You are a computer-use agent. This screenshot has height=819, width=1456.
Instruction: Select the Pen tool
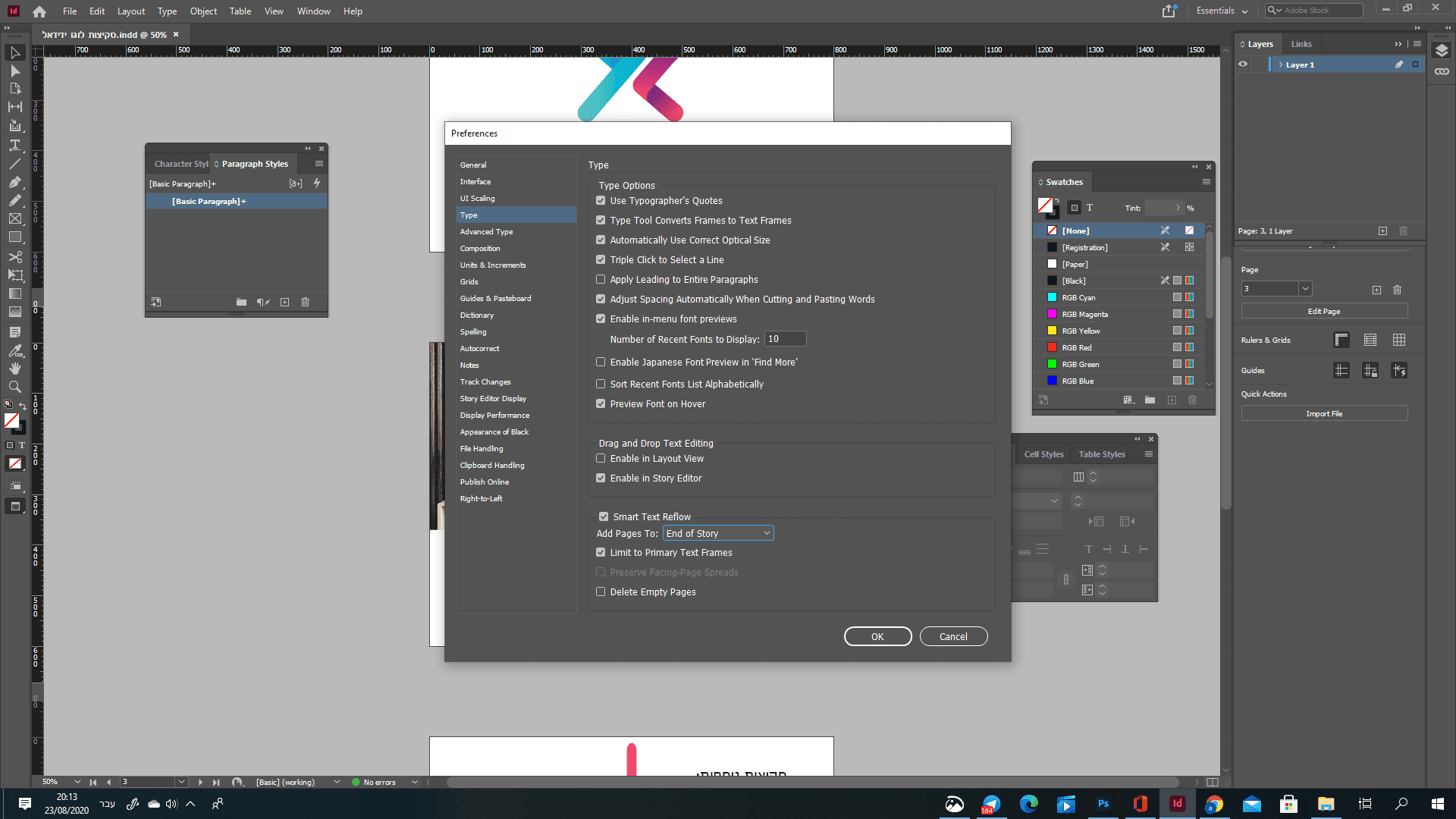tap(14, 182)
